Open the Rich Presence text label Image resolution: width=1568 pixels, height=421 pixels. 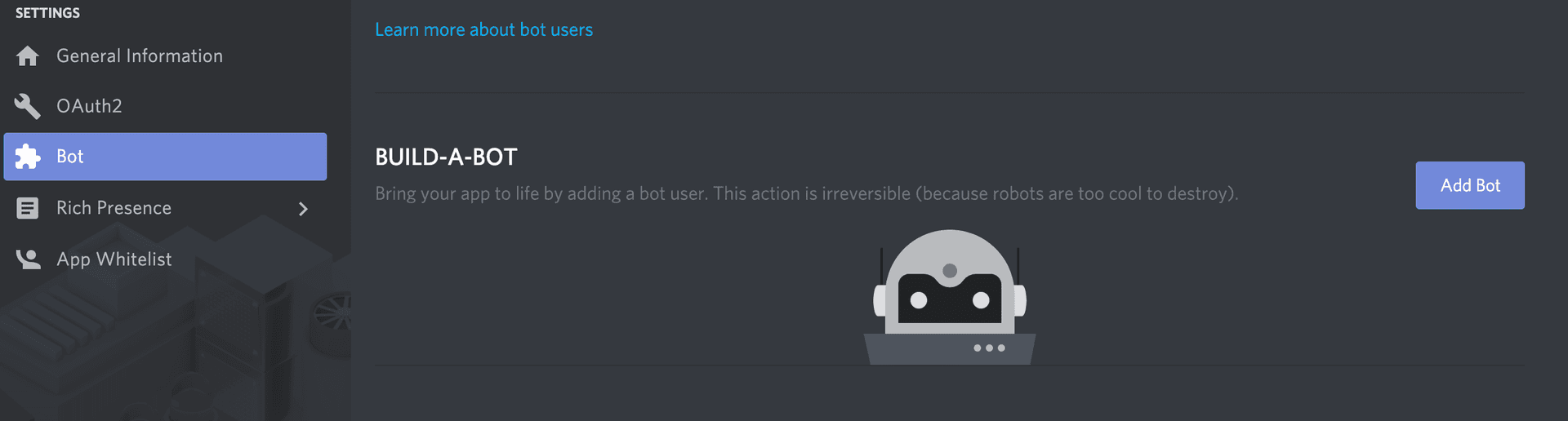tap(114, 208)
